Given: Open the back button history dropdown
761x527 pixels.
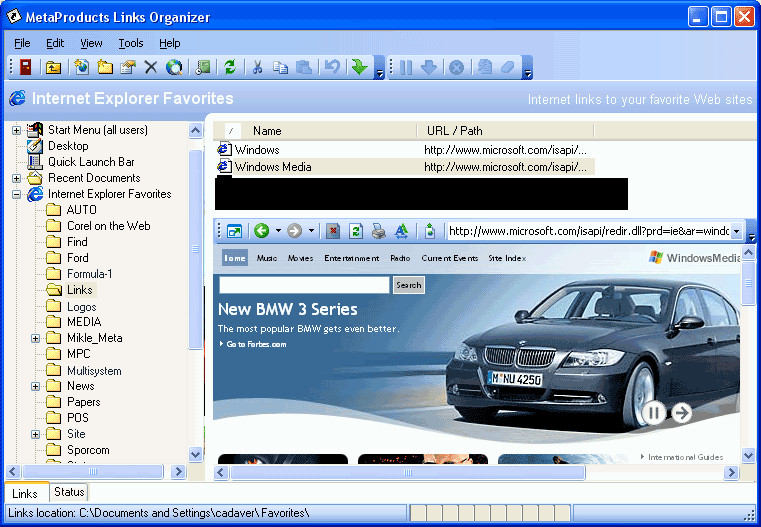Looking at the screenshot, I should [278, 231].
